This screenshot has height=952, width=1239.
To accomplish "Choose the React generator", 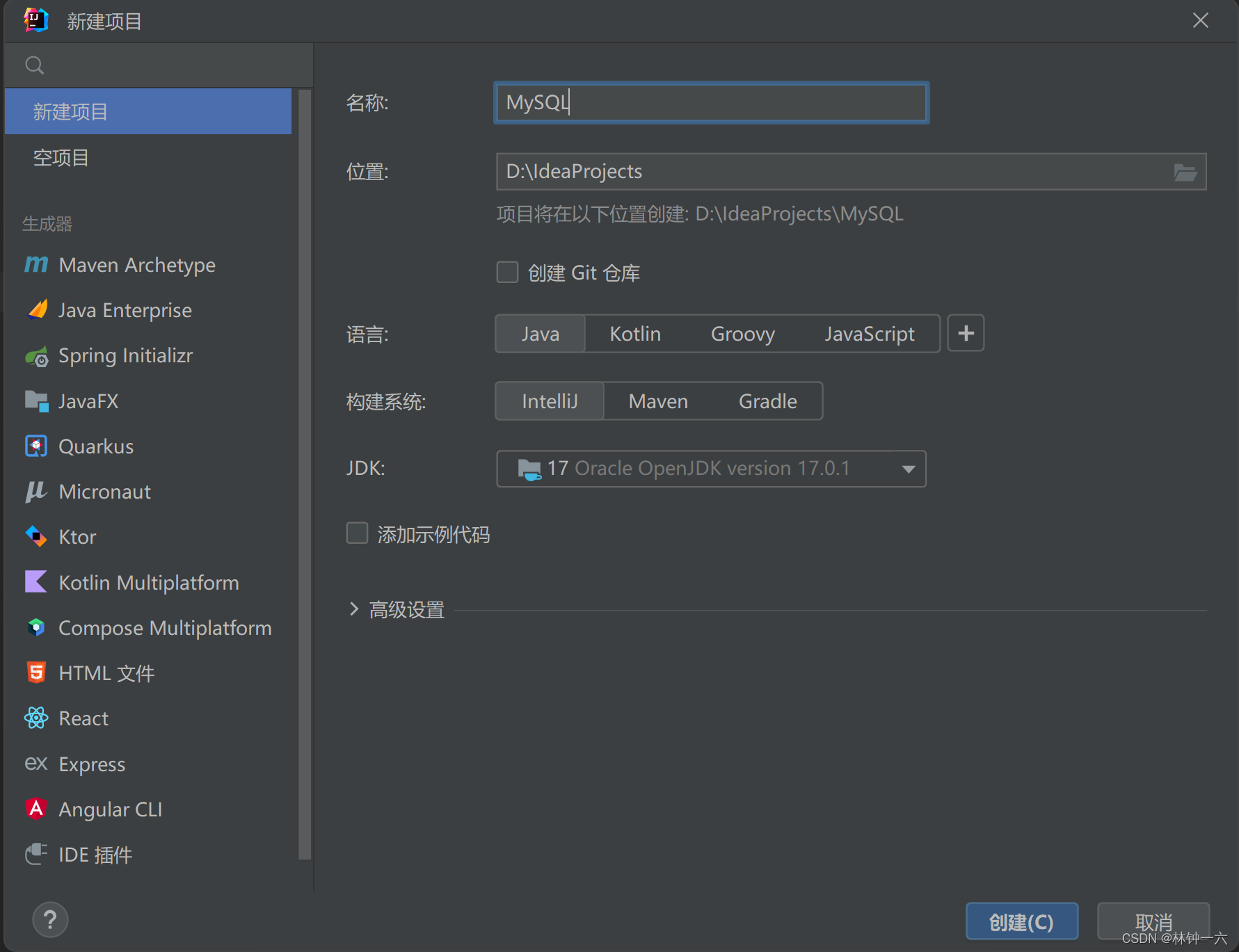I will pos(83,718).
